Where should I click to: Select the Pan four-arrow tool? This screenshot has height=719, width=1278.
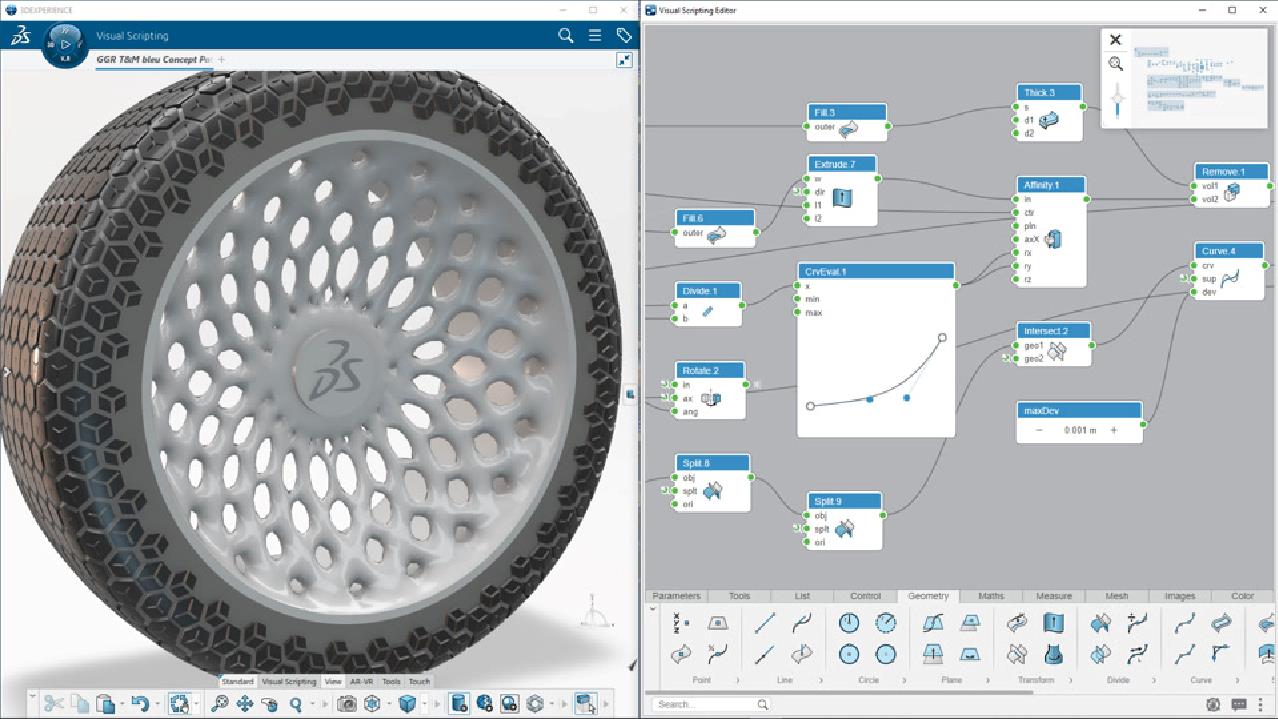point(245,704)
